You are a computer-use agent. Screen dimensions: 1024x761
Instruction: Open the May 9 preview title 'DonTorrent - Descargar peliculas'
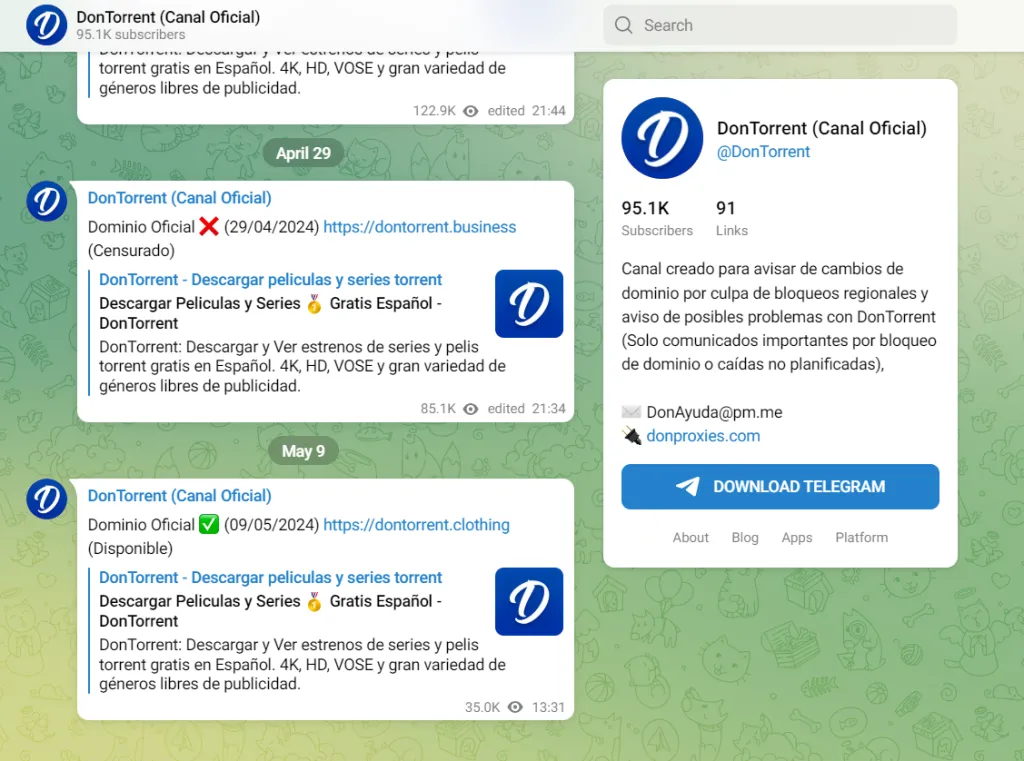click(270, 577)
